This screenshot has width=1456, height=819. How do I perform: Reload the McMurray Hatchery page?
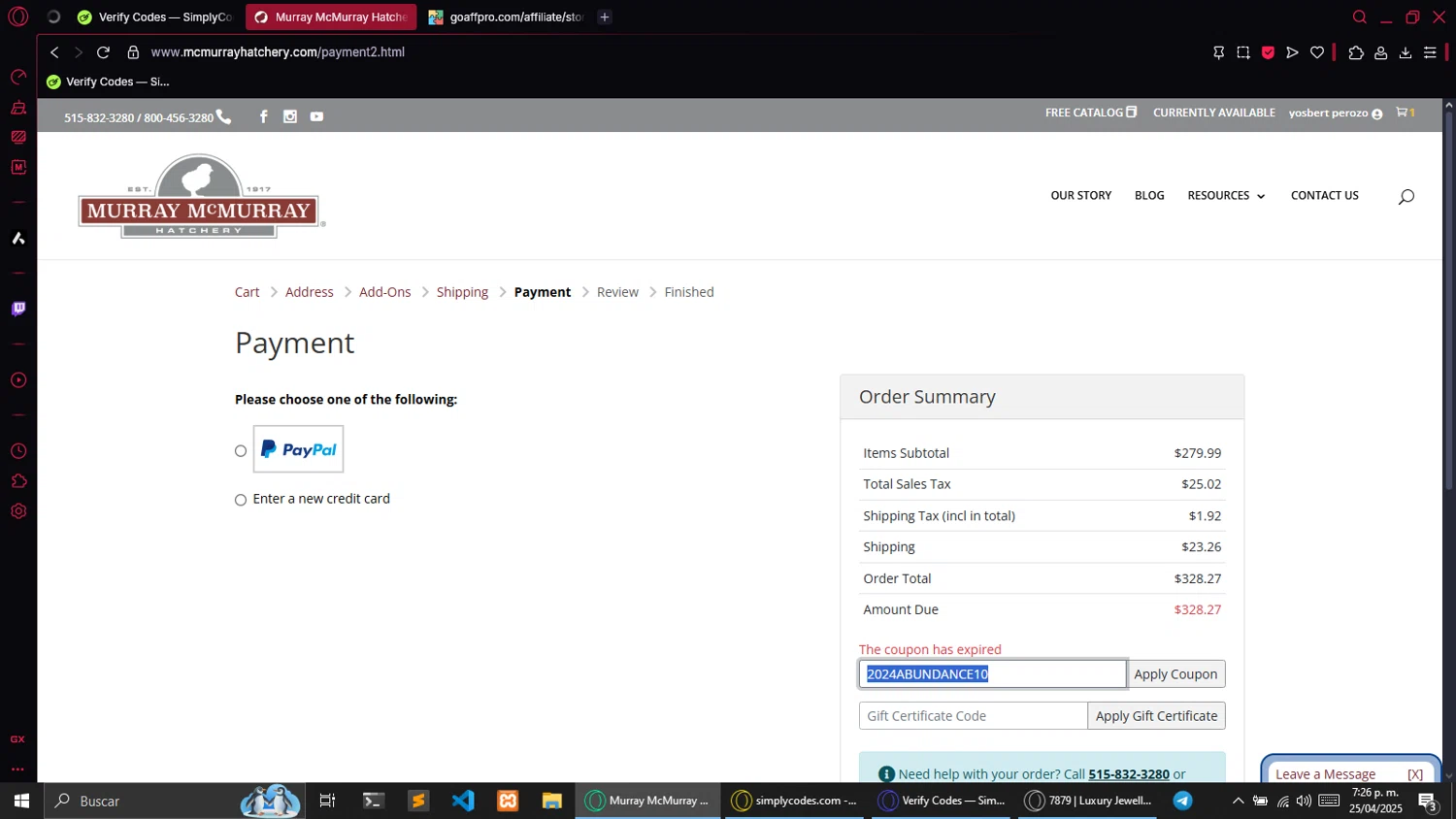pyautogui.click(x=103, y=52)
